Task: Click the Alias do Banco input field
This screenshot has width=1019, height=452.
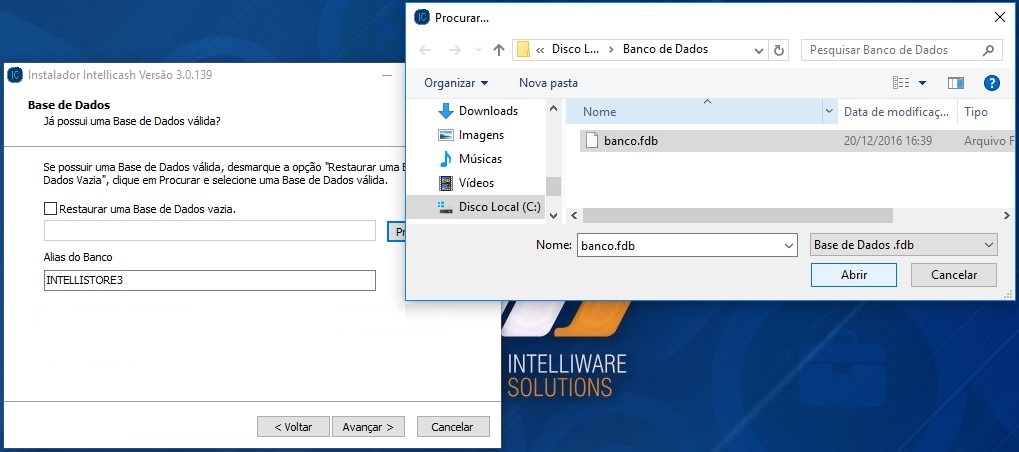Action: point(210,281)
